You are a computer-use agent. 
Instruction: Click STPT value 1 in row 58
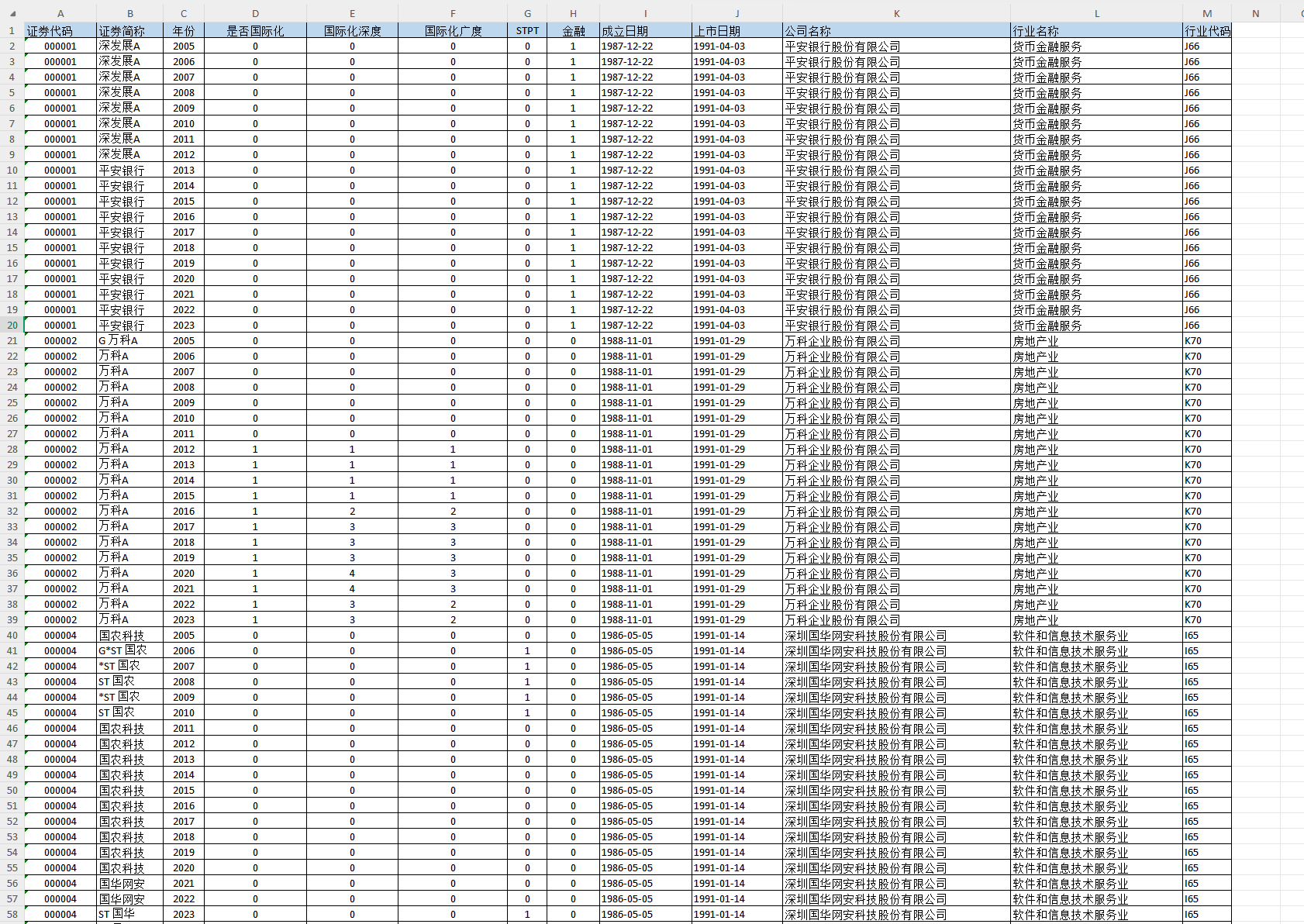coord(527,915)
